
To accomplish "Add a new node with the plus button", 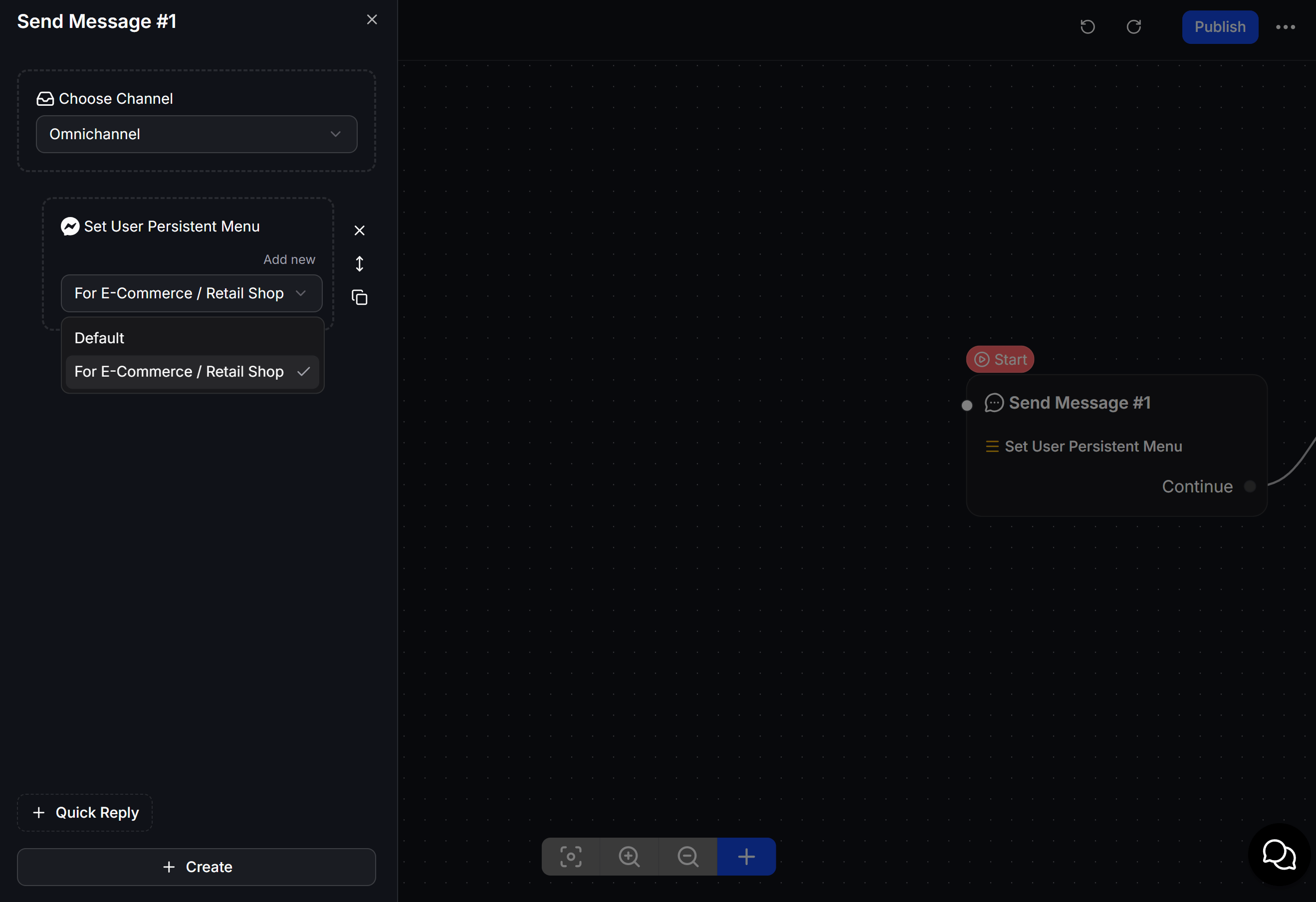I will 746,857.
